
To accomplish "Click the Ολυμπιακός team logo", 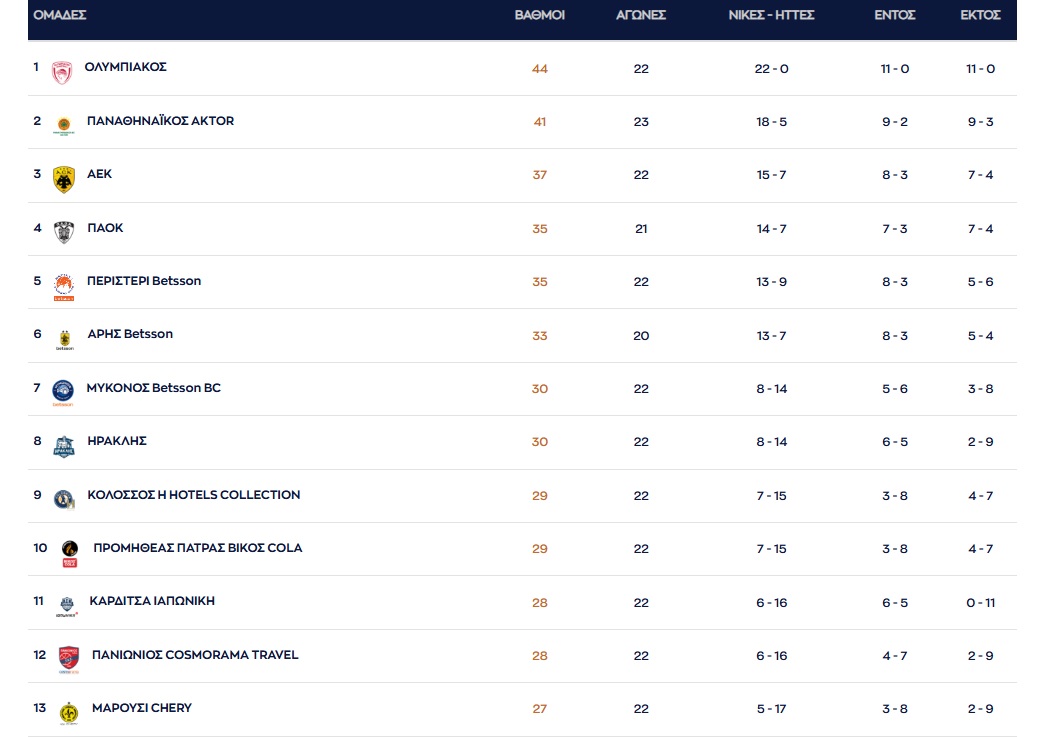I will (x=63, y=72).
